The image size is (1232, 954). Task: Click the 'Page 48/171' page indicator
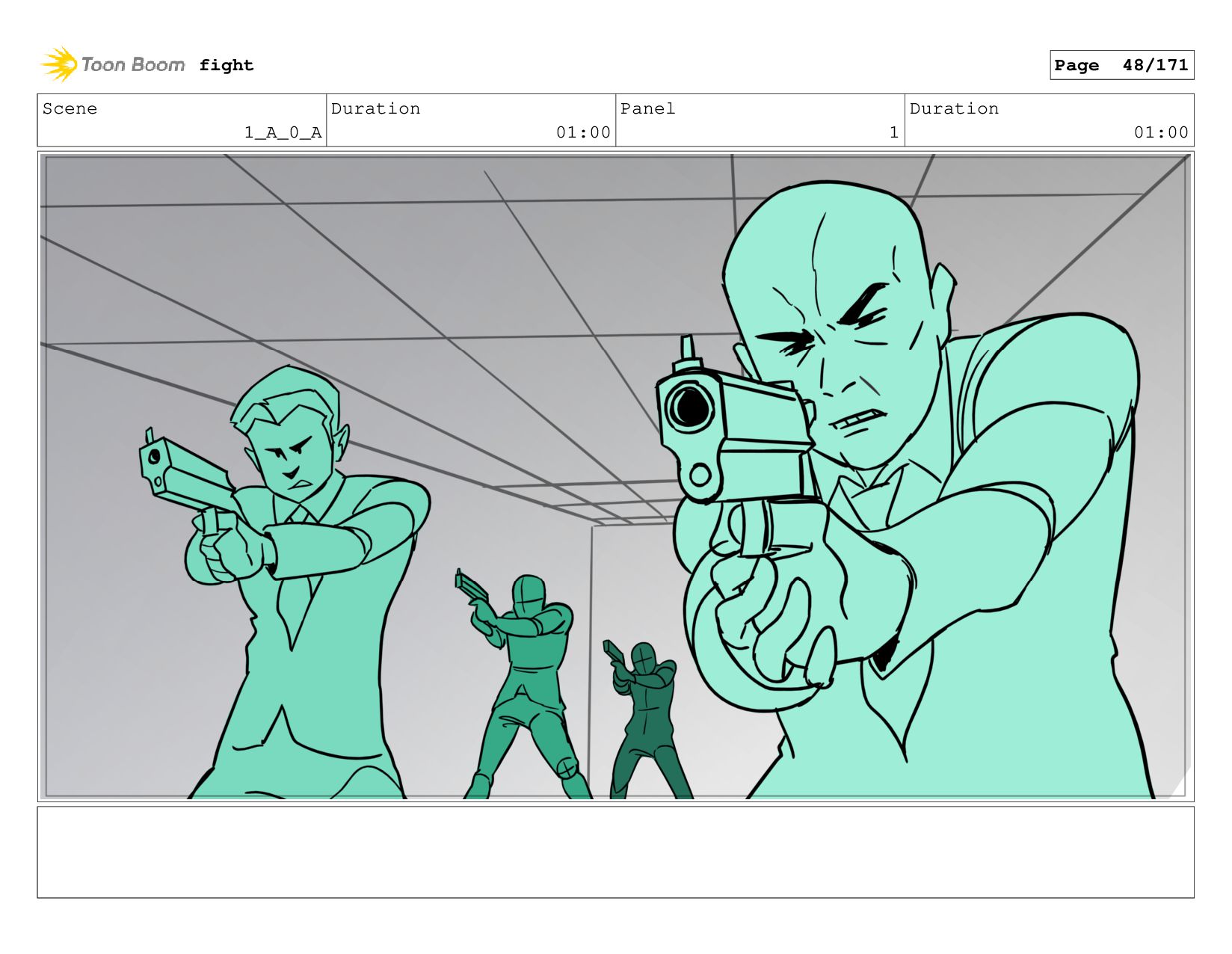1121,65
